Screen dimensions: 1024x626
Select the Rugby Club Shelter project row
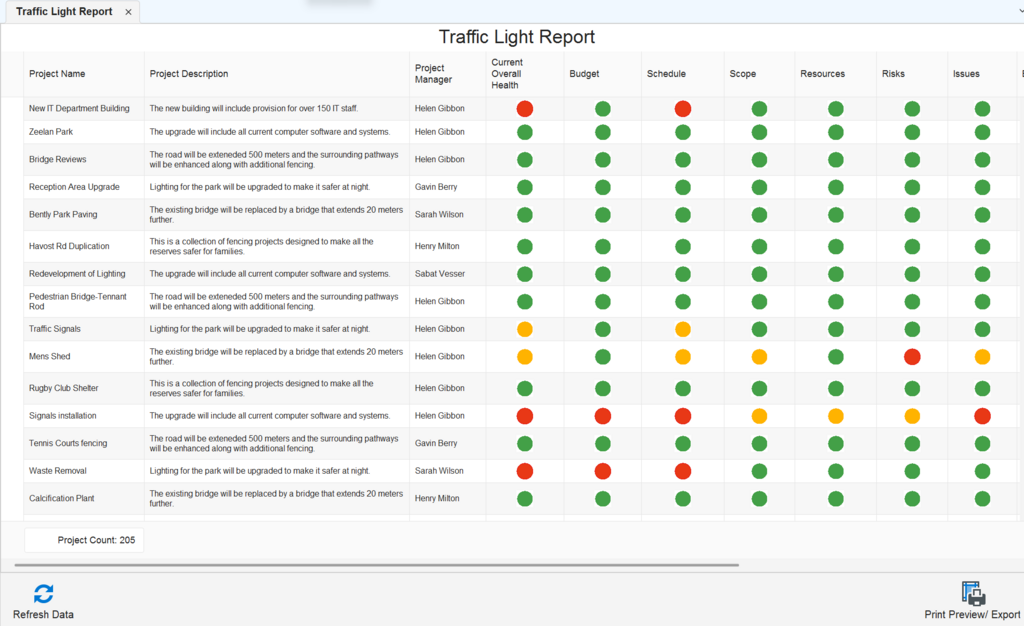click(x=64, y=388)
